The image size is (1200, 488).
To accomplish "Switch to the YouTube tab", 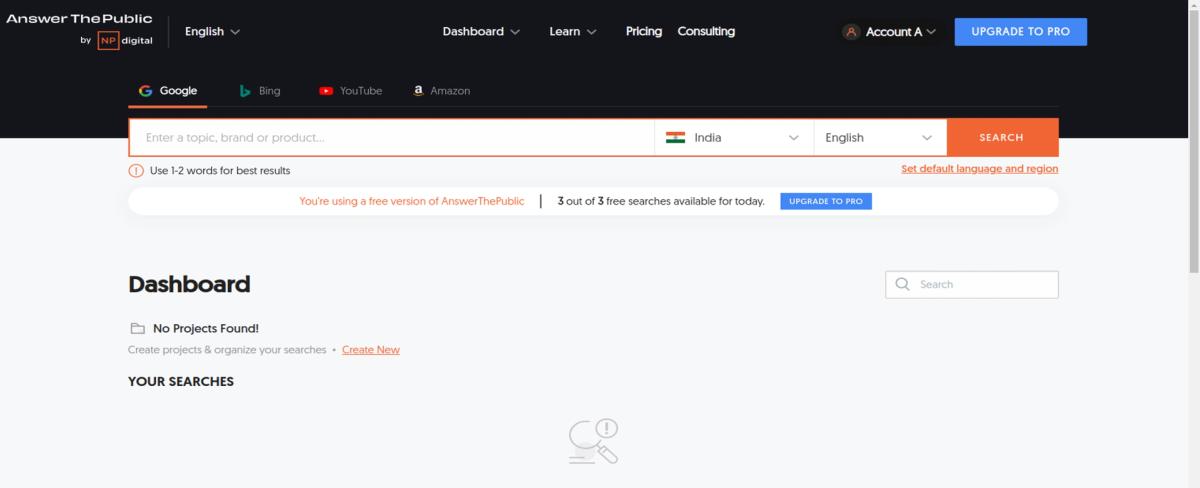I will coord(351,90).
